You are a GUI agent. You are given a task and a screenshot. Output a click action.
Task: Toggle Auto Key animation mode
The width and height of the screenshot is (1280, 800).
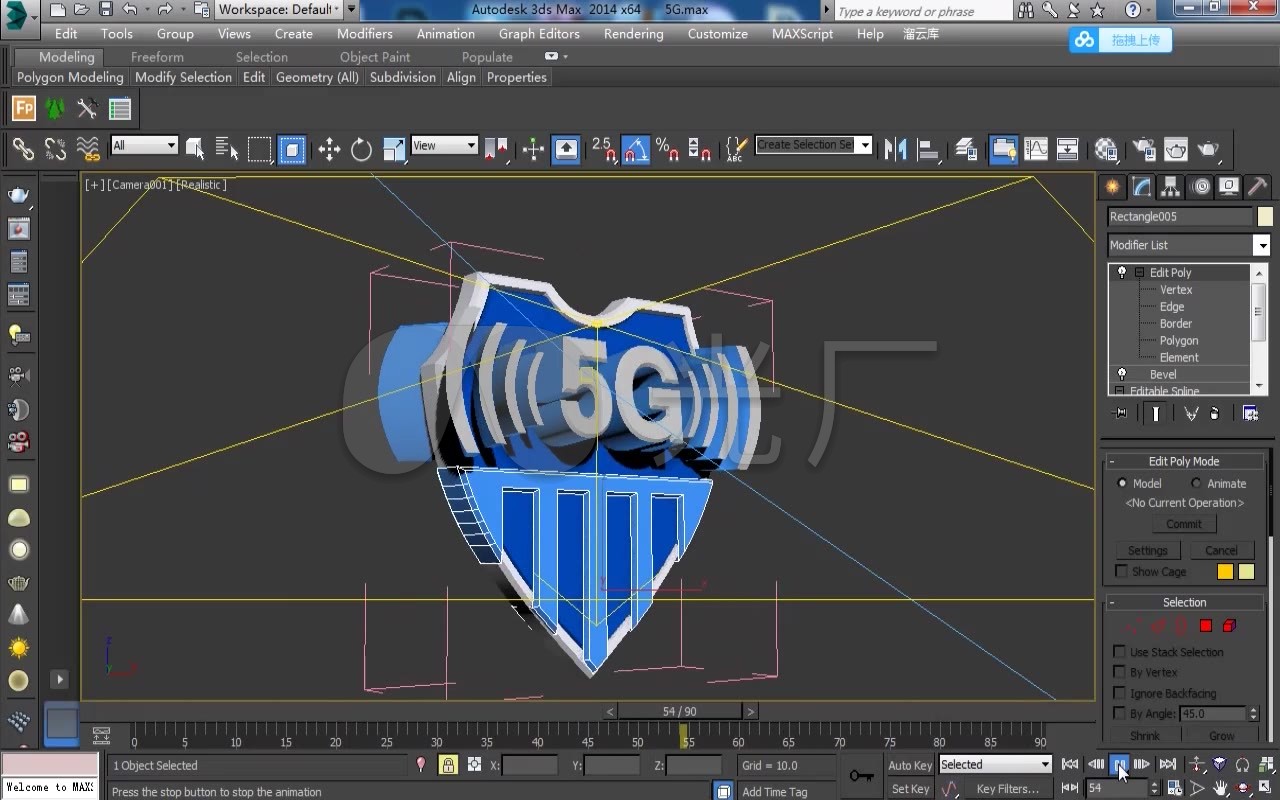pyautogui.click(x=908, y=764)
